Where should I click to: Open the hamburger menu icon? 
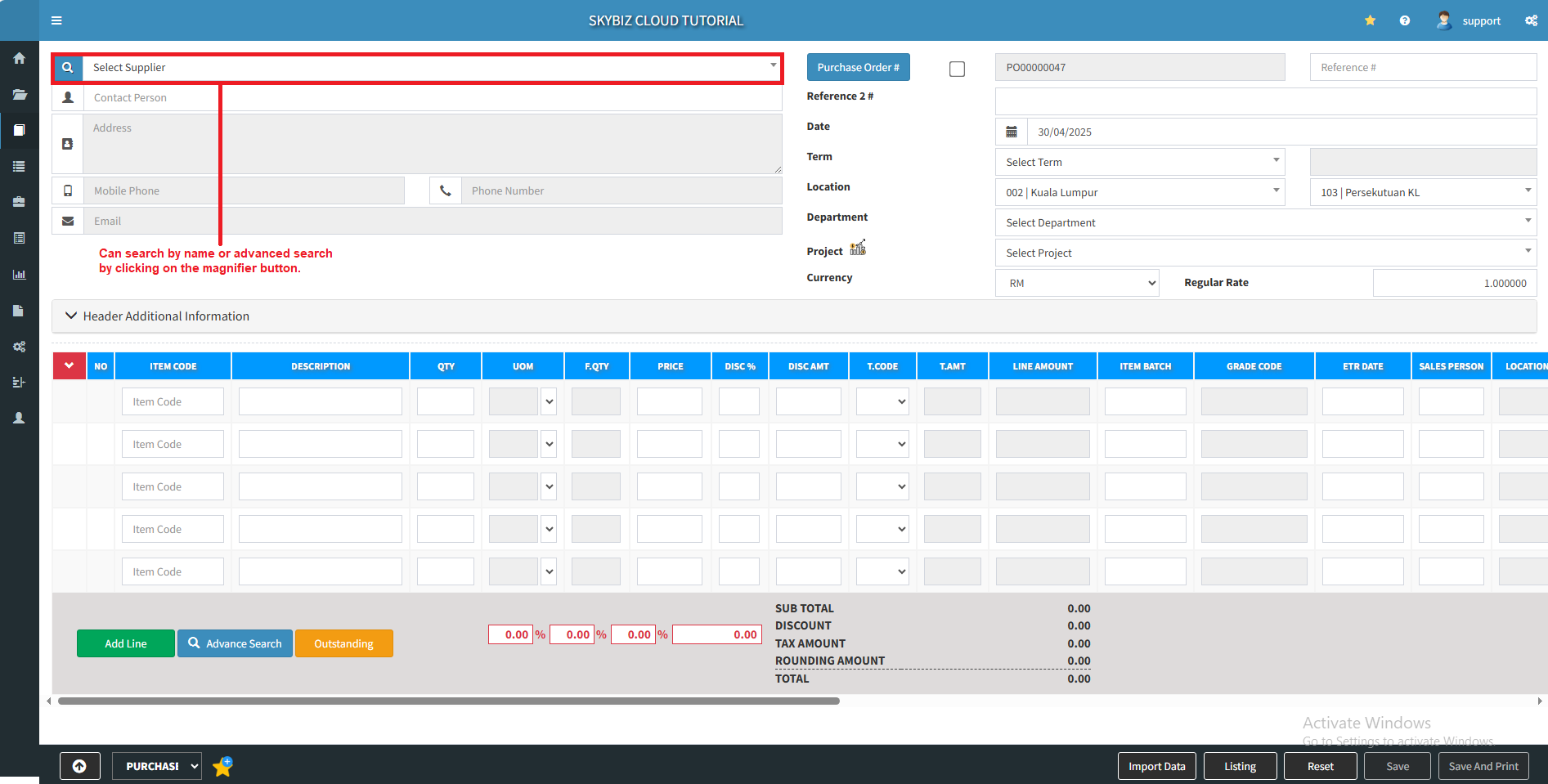point(56,20)
